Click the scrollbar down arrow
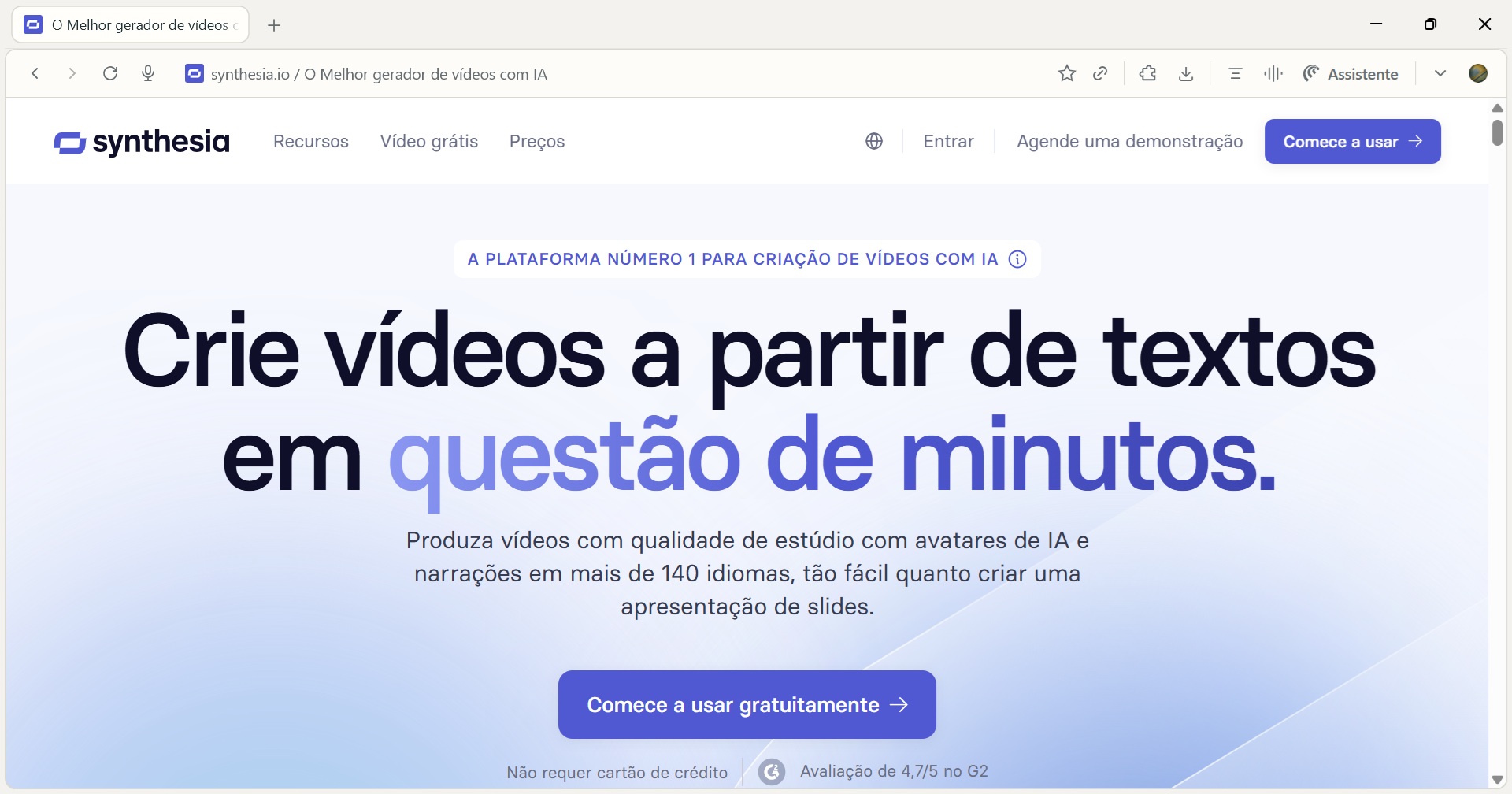Image resolution: width=1512 pixels, height=794 pixels. [1497, 780]
